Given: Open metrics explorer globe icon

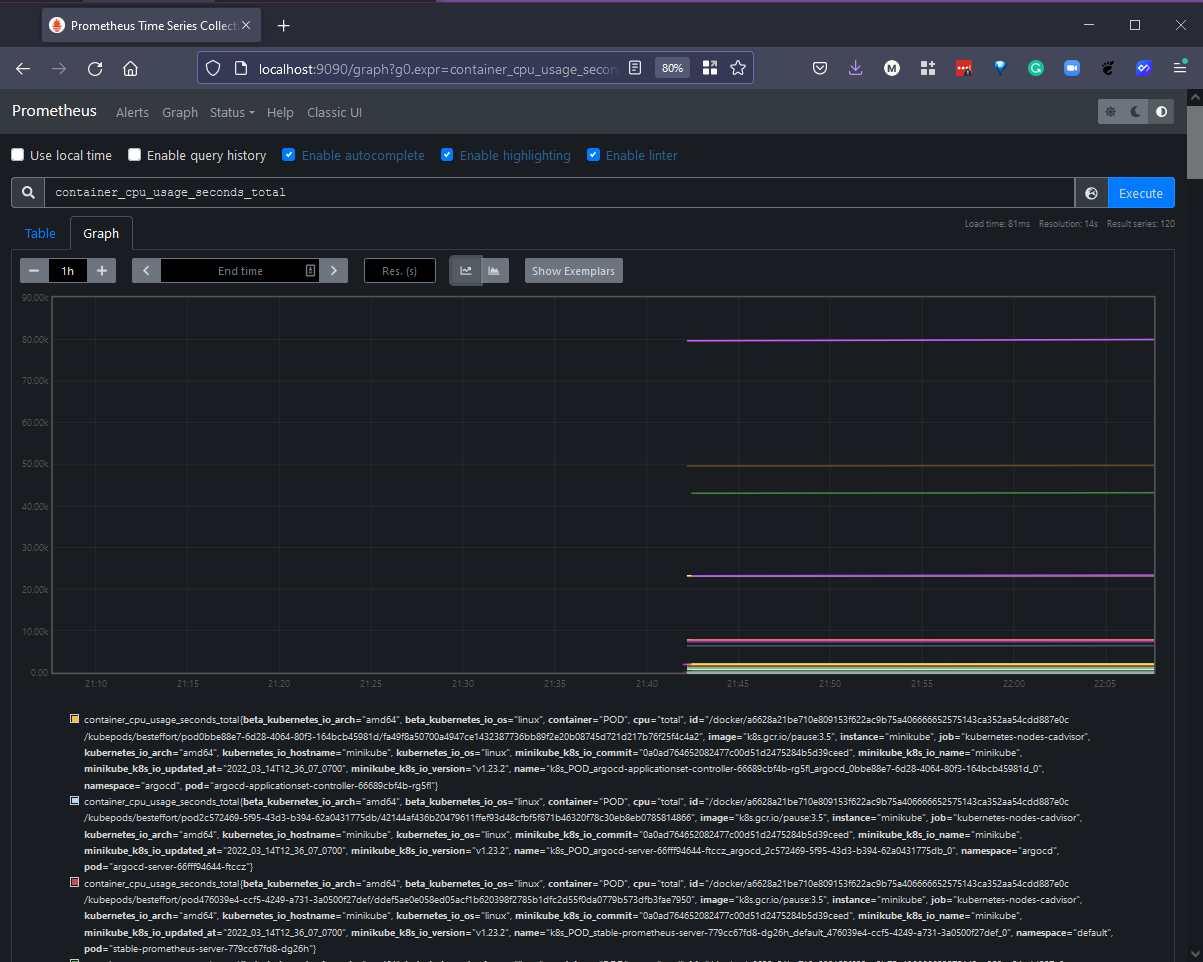Looking at the screenshot, I should click(1091, 193).
